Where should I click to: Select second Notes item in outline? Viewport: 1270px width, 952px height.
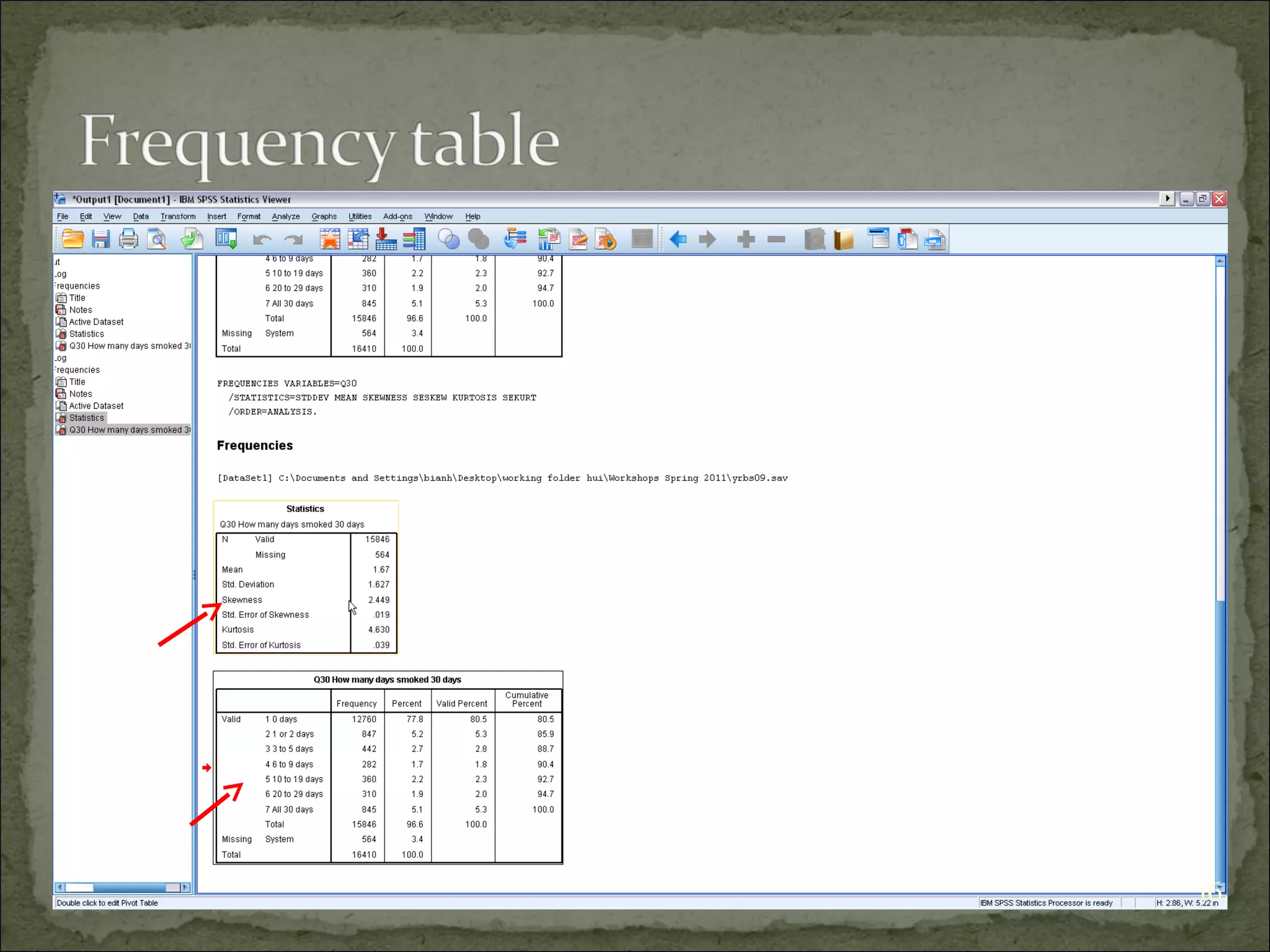[x=81, y=394]
